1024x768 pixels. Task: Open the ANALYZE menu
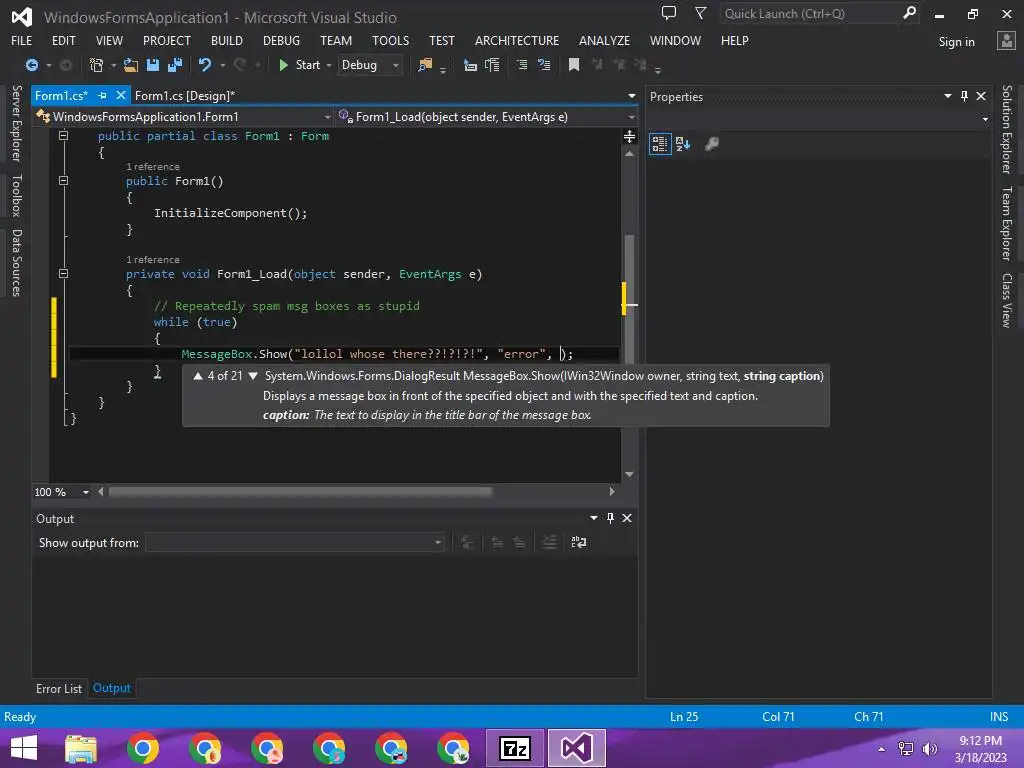click(604, 40)
